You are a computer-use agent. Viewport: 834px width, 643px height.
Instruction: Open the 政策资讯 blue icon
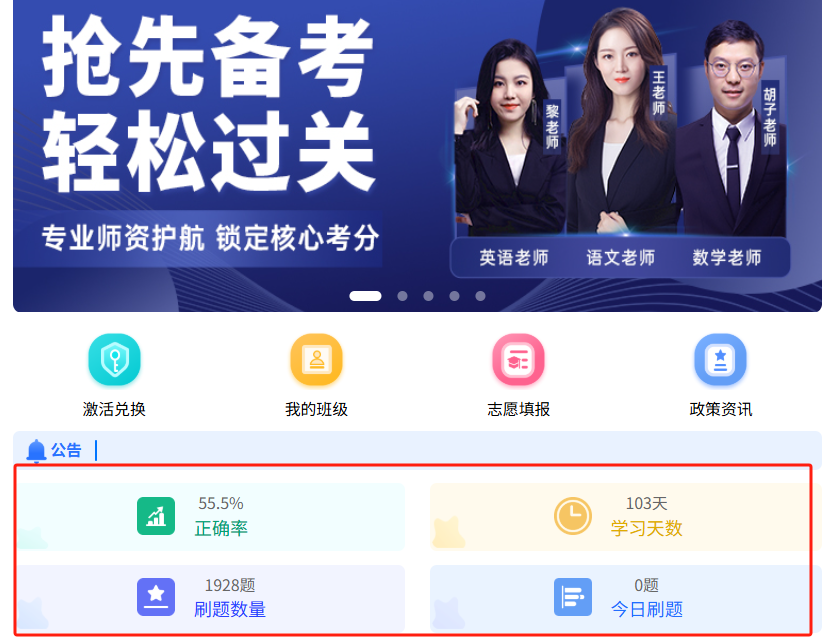pyautogui.click(x=721, y=360)
